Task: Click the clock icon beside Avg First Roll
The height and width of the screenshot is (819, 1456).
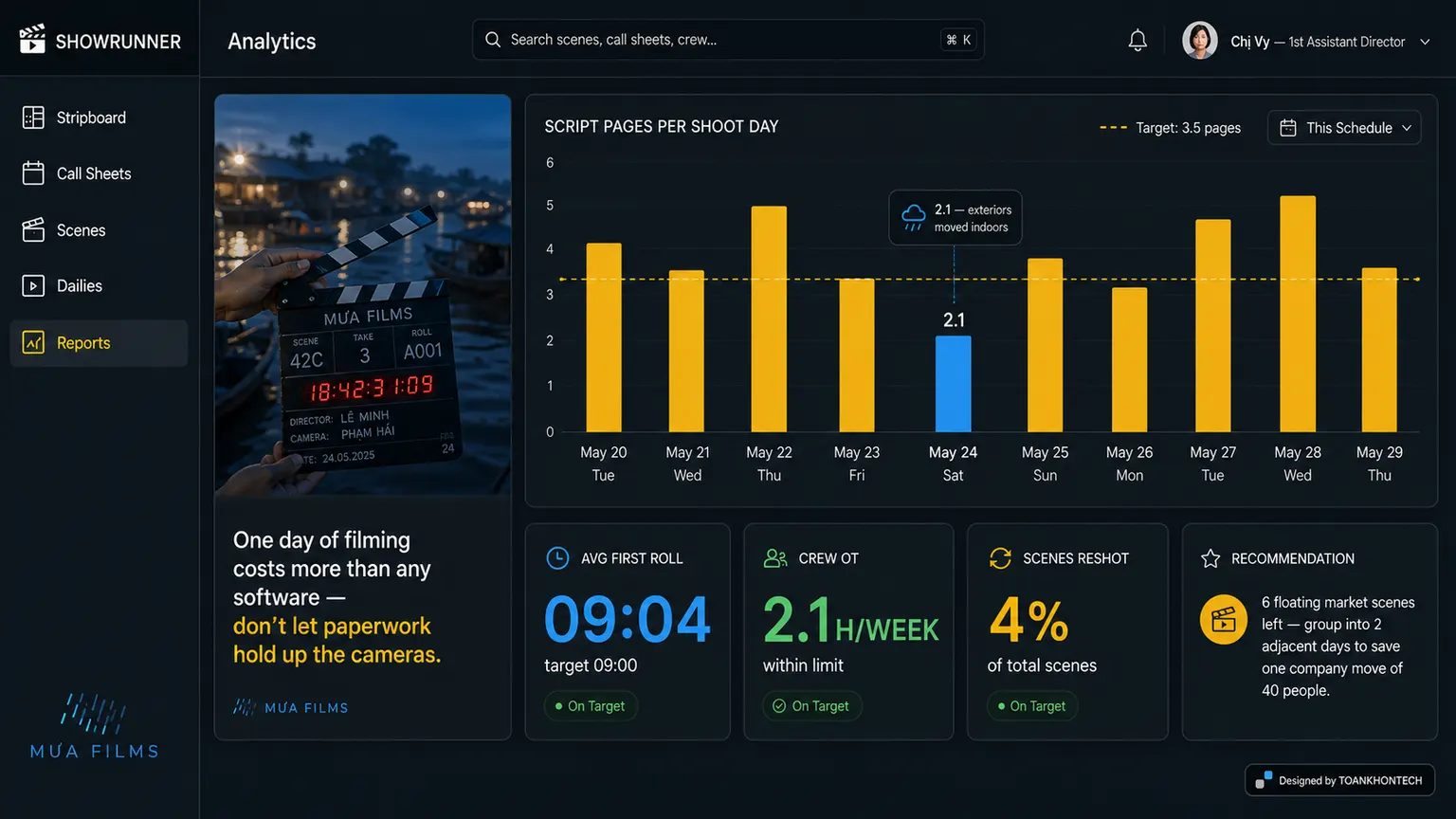Action: click(558, 558)
